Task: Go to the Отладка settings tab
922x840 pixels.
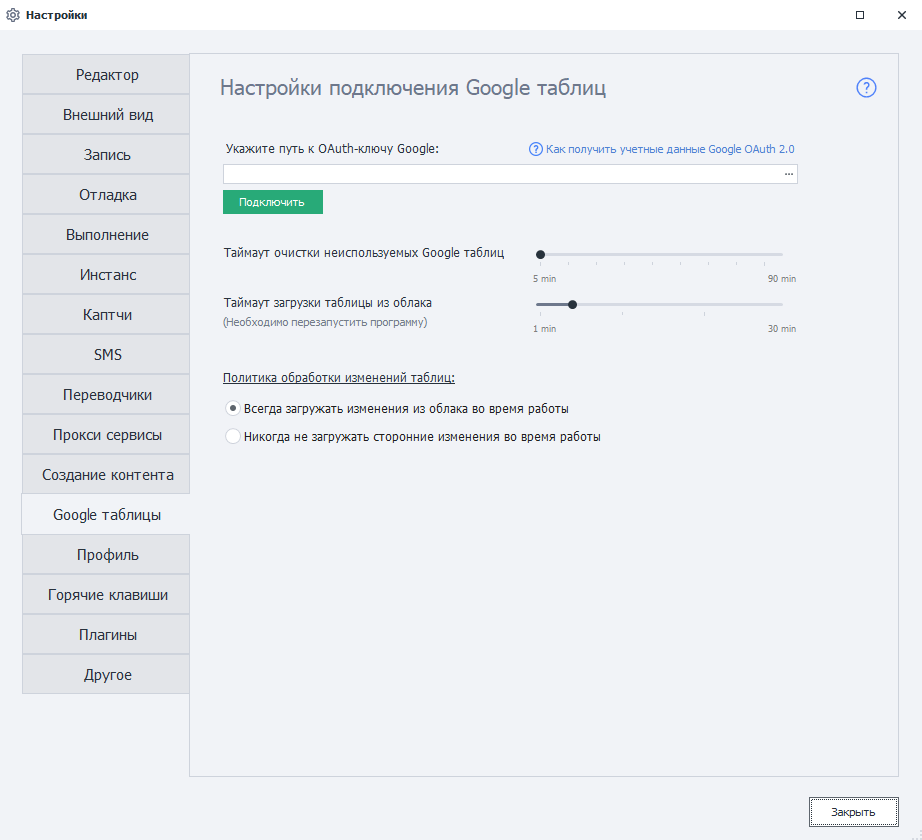Action: tap(107, 195)
